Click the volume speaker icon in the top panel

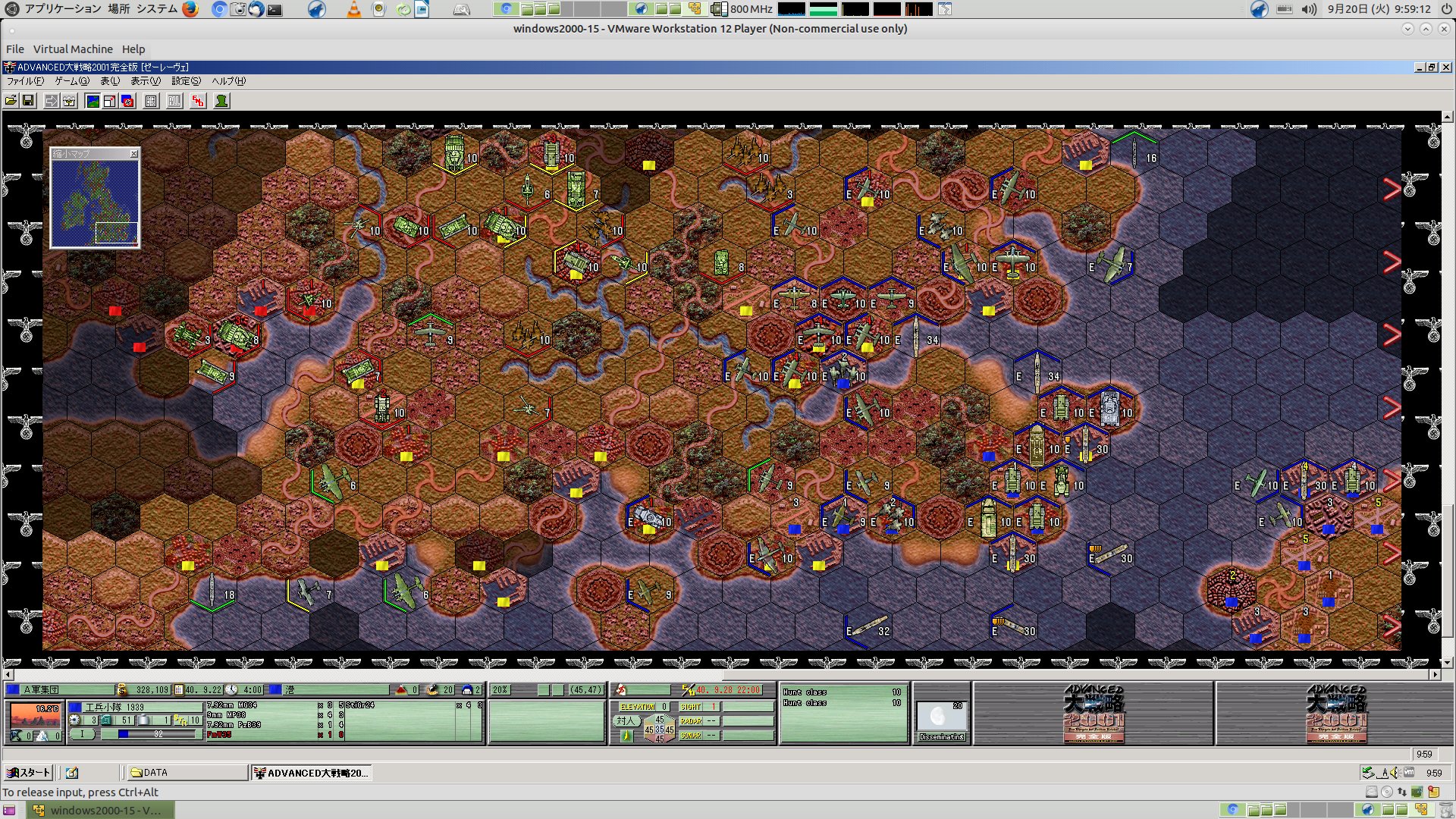pyautogui.click(x=1309, y=9)
